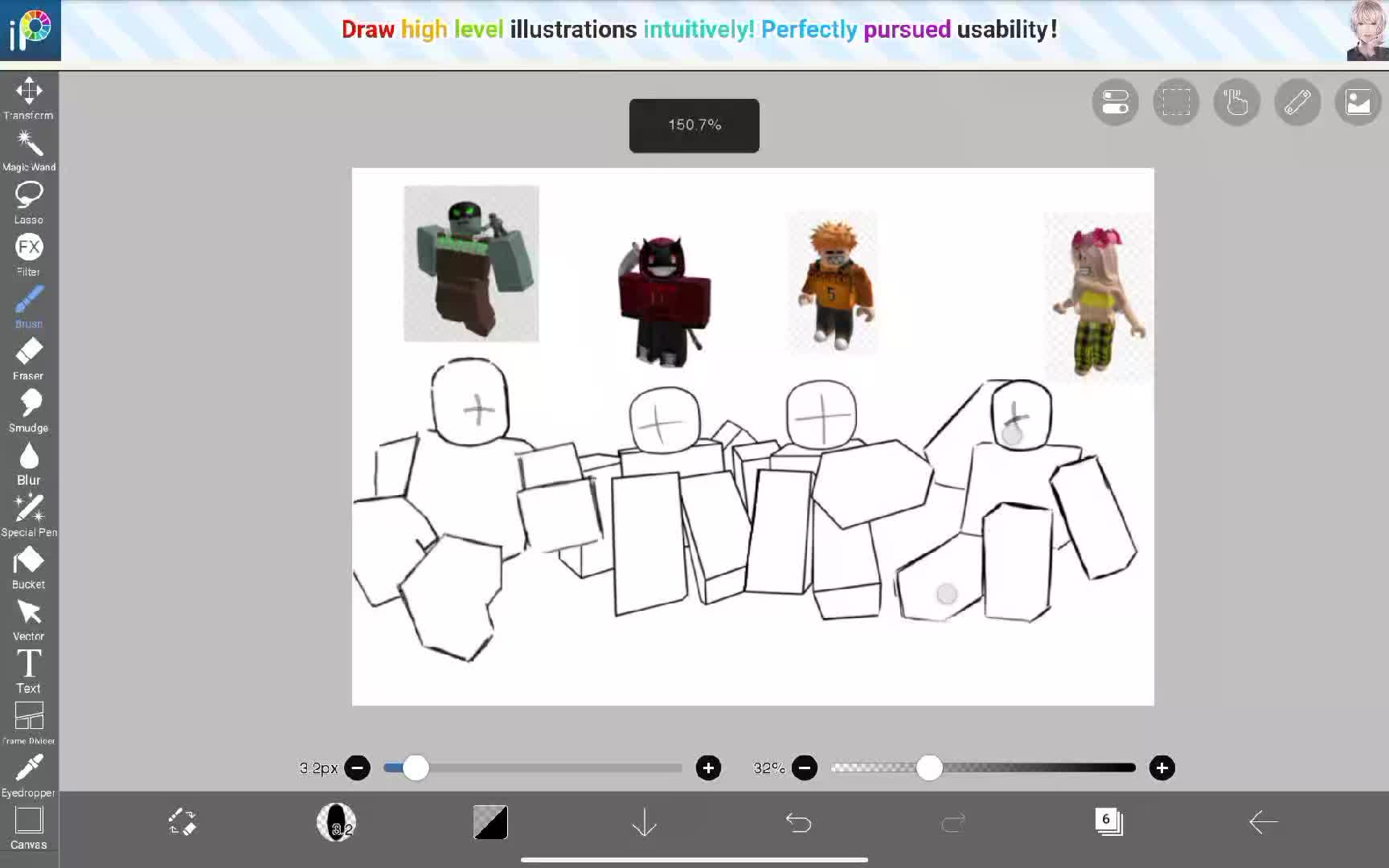Select the Text tool
1389x868 pixels.
click(29, 672)
